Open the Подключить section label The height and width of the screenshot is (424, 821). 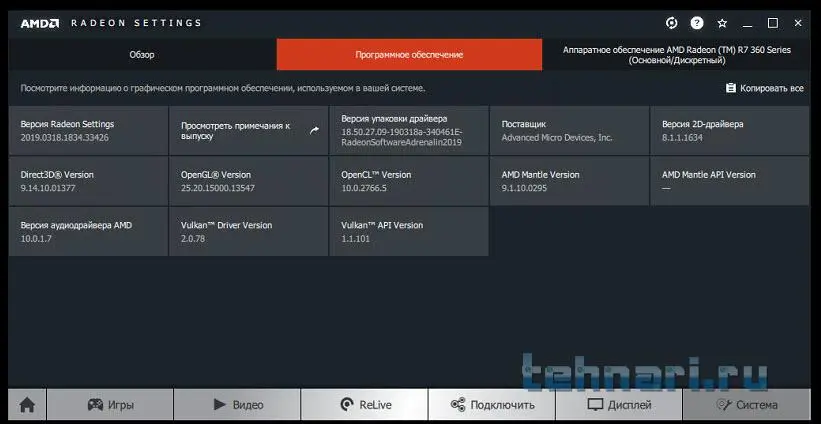[503, 405]
